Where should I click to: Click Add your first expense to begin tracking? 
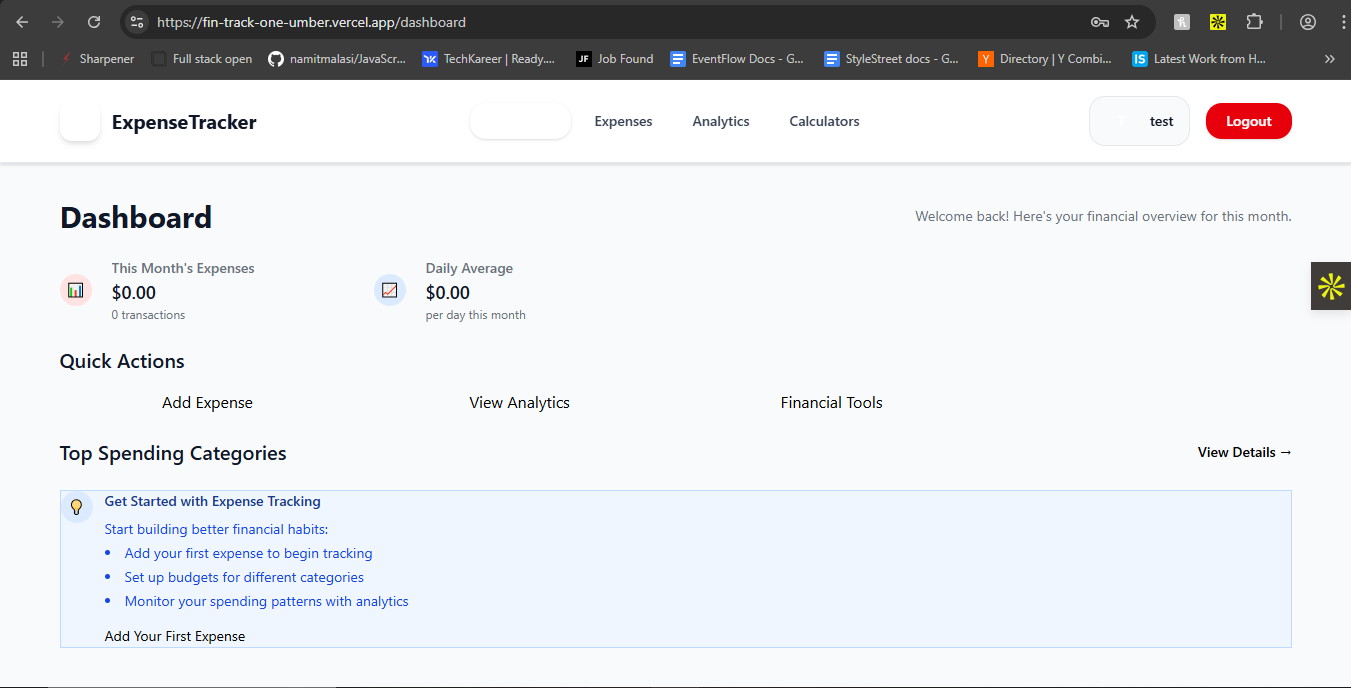tap(248, 553)
